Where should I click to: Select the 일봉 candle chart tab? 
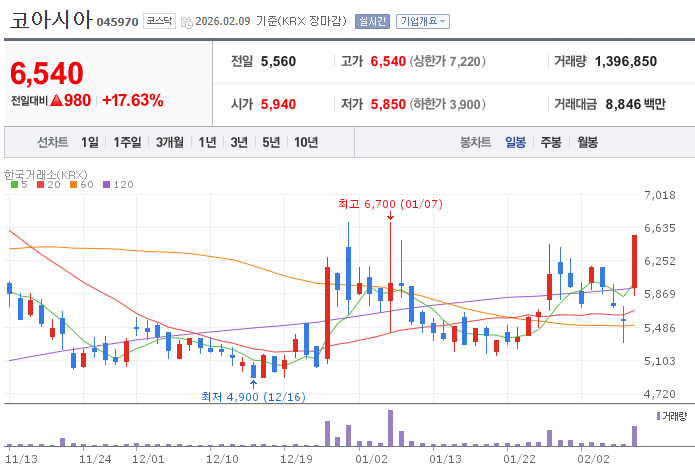click(515, 142)
